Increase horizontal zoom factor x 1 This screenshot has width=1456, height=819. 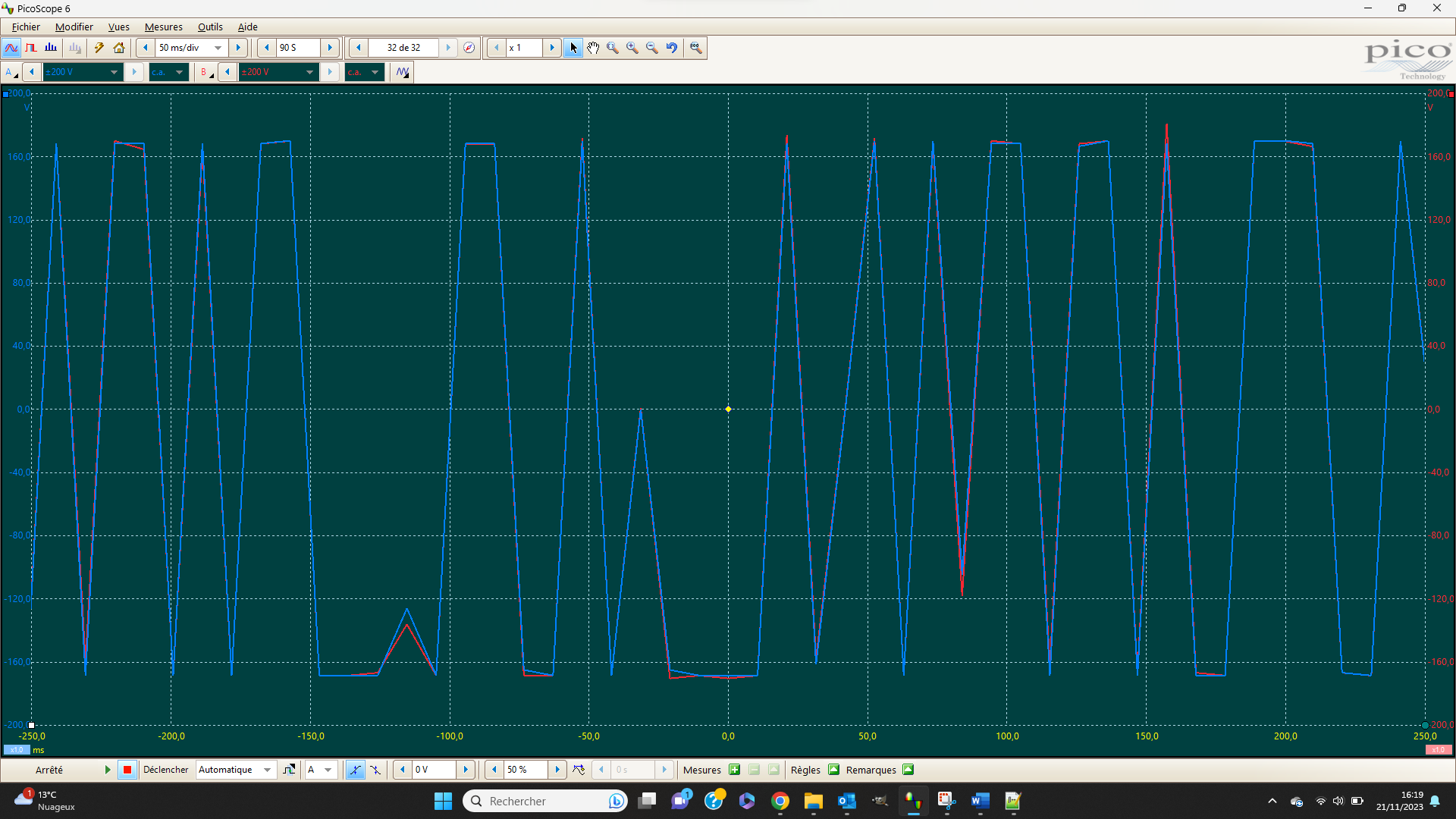tap(552, 48)
